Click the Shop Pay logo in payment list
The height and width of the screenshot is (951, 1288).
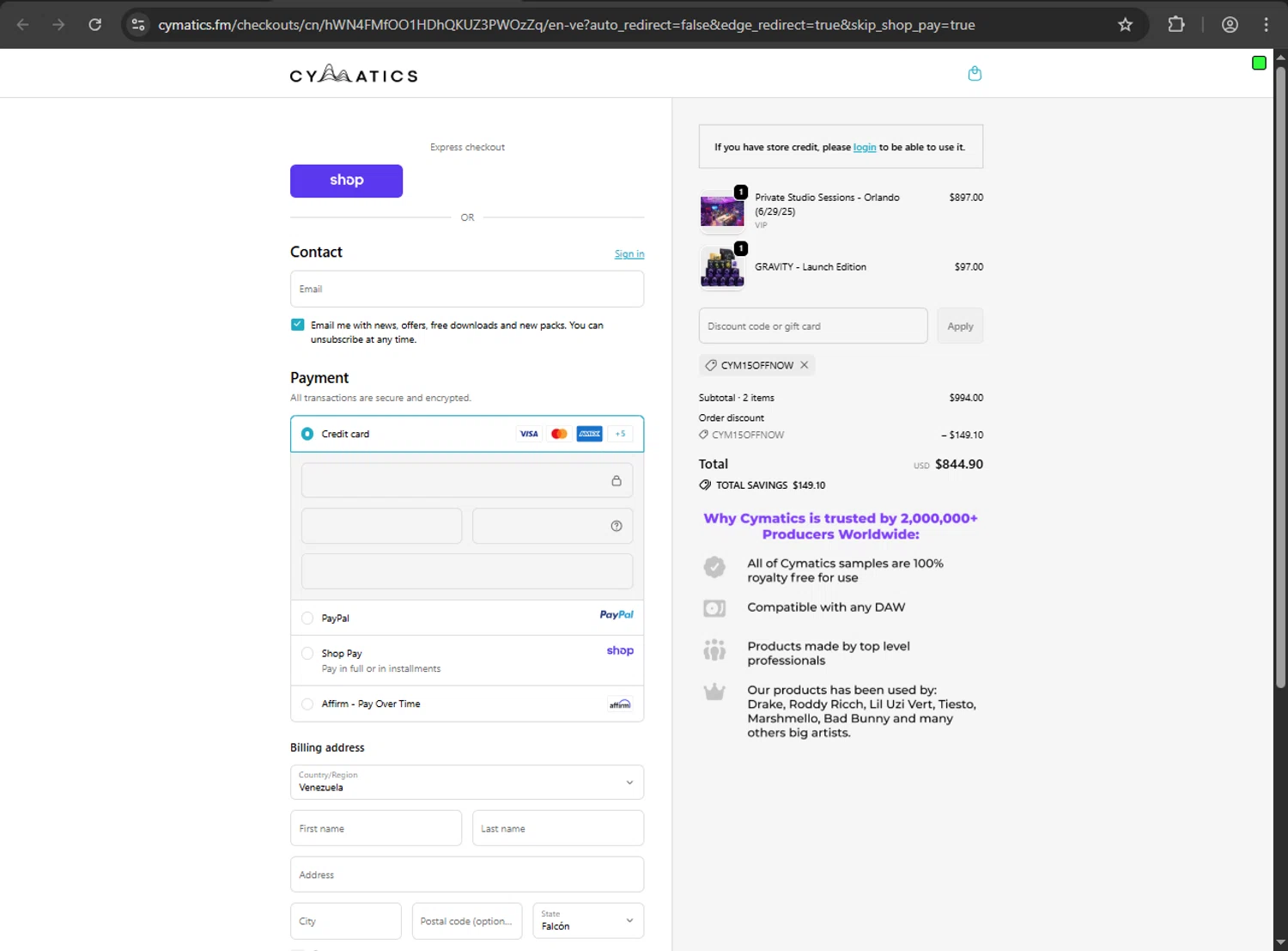[620, 650]
